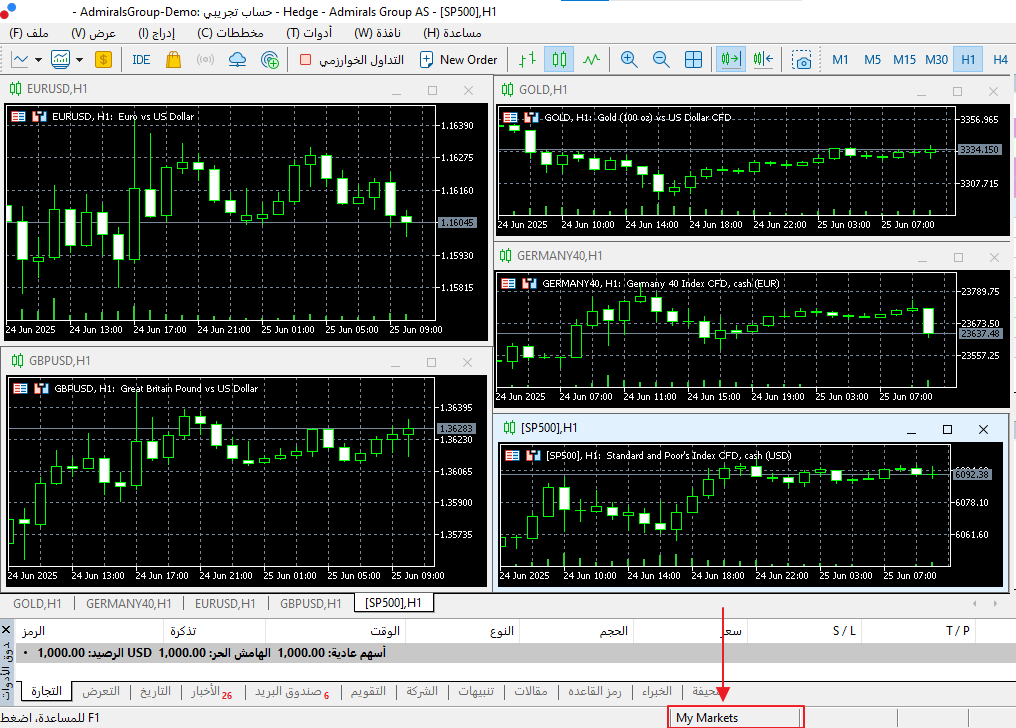This screenshot has width=1016, height=728.
Task: Open the مقالات articles tab
Action: pyautogui.click(x=531, y=691)
